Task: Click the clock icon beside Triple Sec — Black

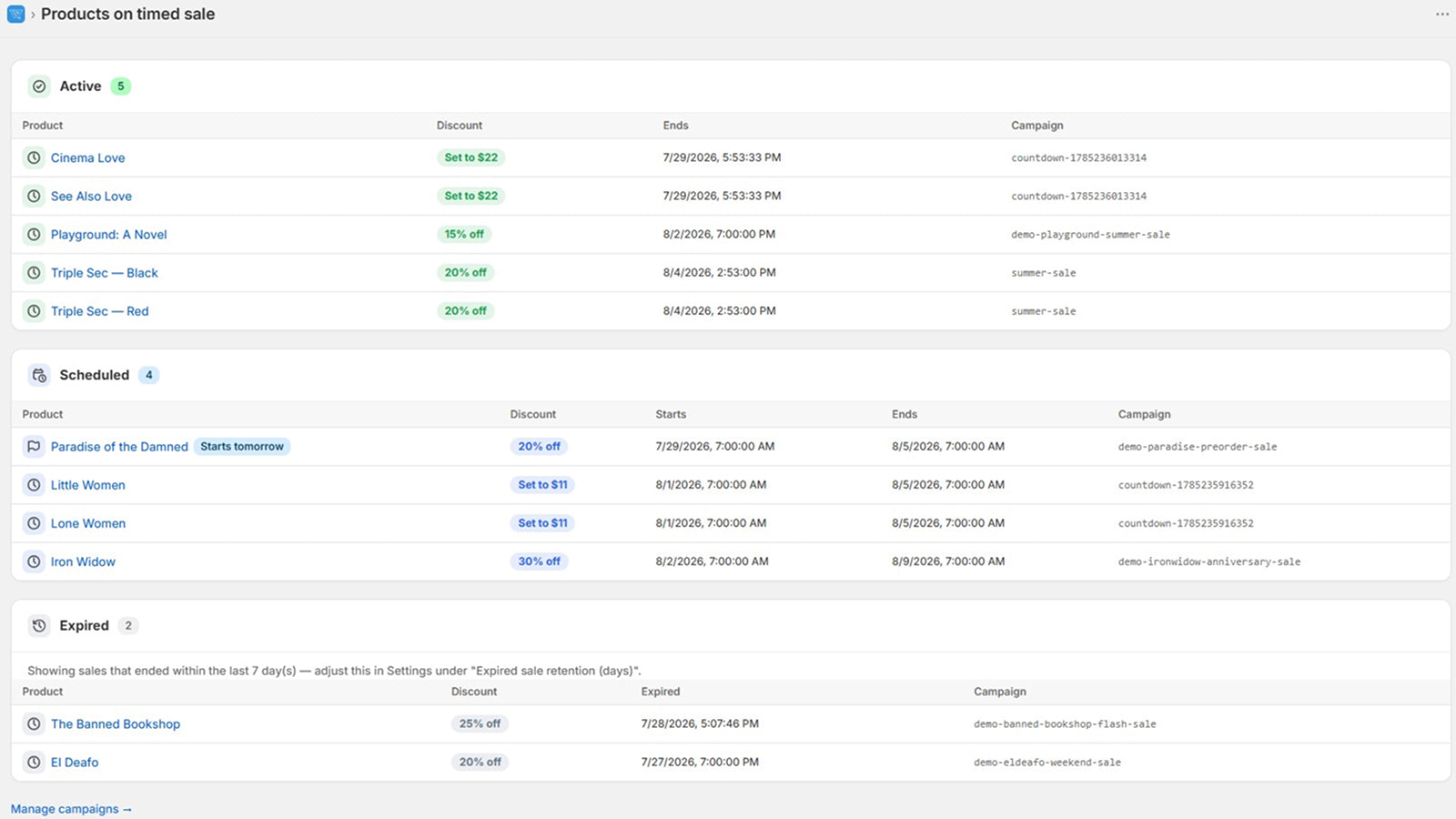Action: [34, 272]
